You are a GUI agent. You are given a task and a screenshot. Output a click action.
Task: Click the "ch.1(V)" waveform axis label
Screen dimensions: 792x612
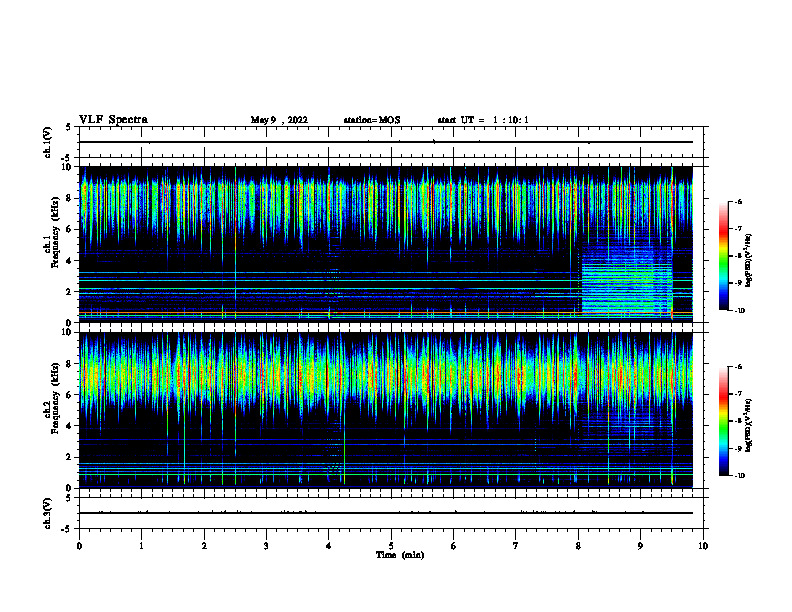(48, 142)
